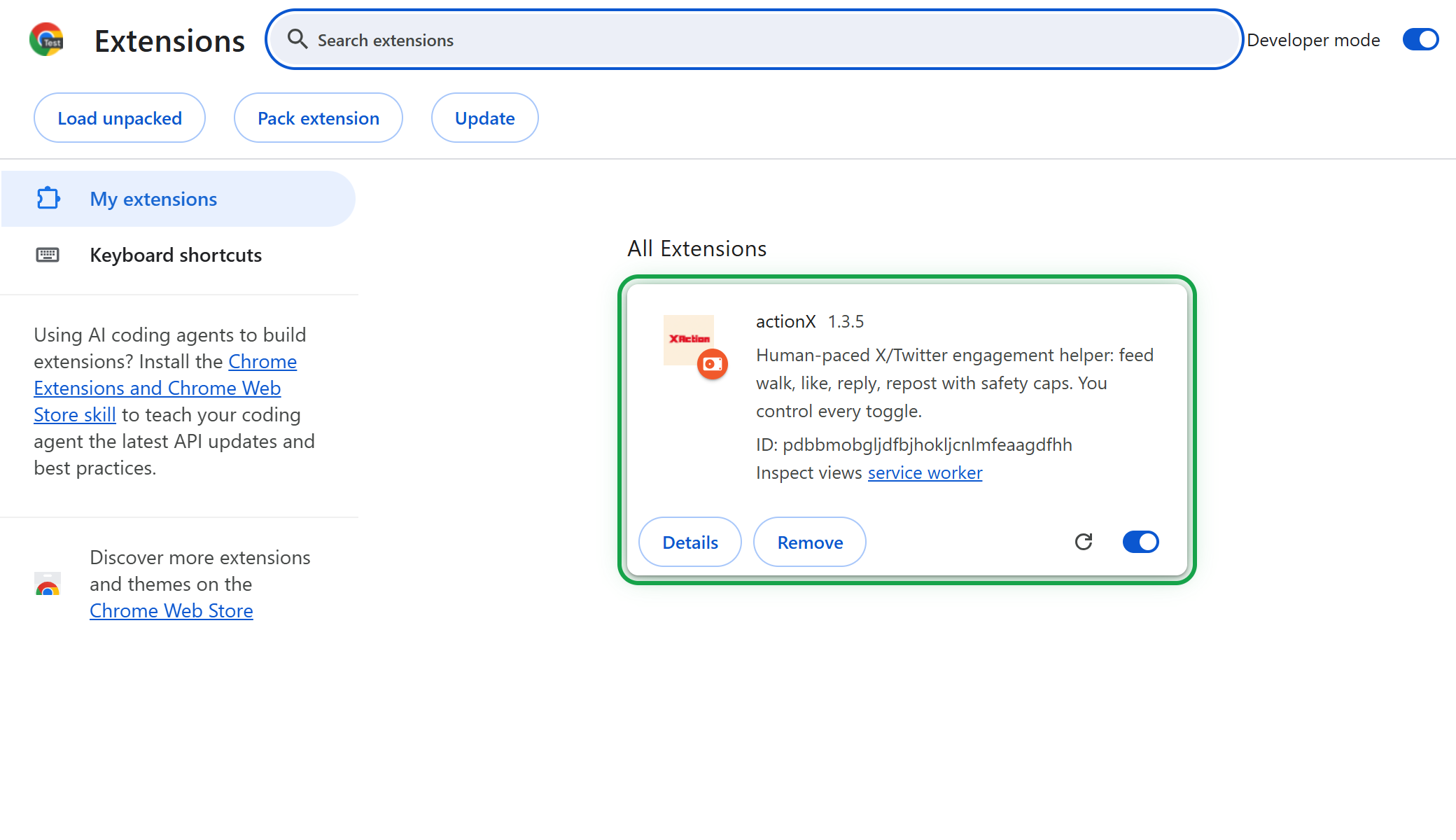Reload the actionX extension
Image resolution: width=1456 pixels, height=840 pixels.
1084,542
